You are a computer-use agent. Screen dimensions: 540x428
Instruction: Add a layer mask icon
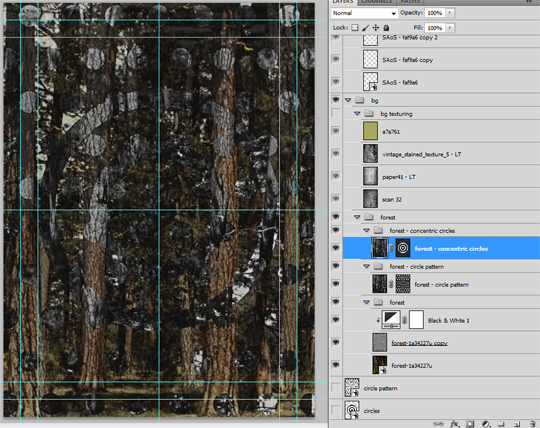coord(470,424)
